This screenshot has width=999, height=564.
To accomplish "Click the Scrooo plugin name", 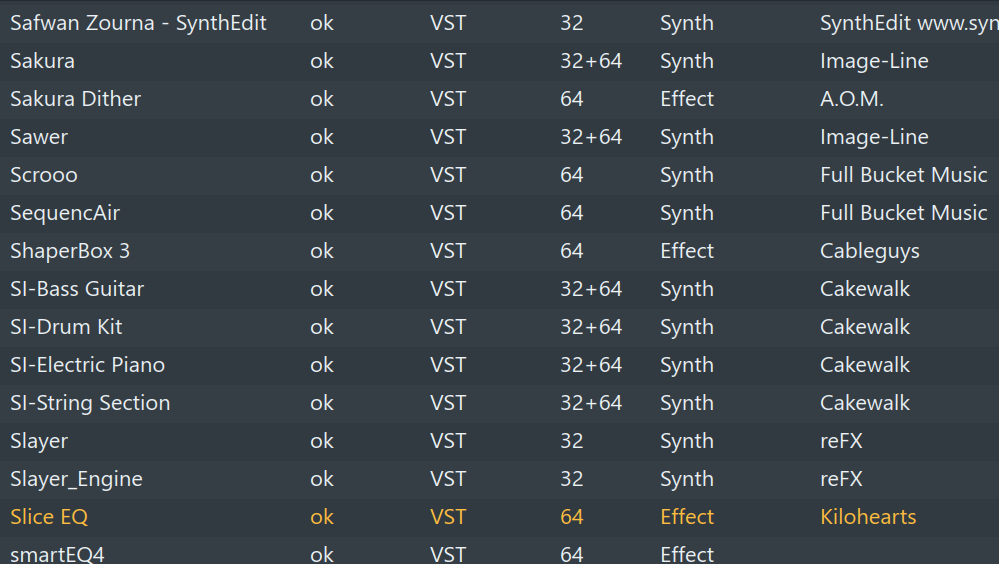I will point(43,175).
